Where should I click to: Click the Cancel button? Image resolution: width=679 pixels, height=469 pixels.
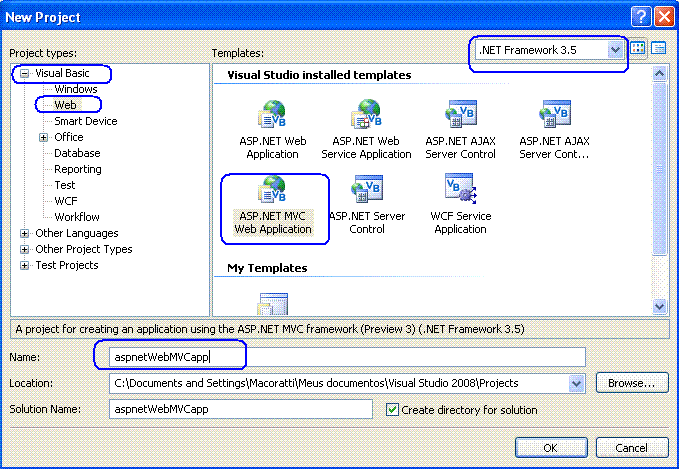point(632,447)
